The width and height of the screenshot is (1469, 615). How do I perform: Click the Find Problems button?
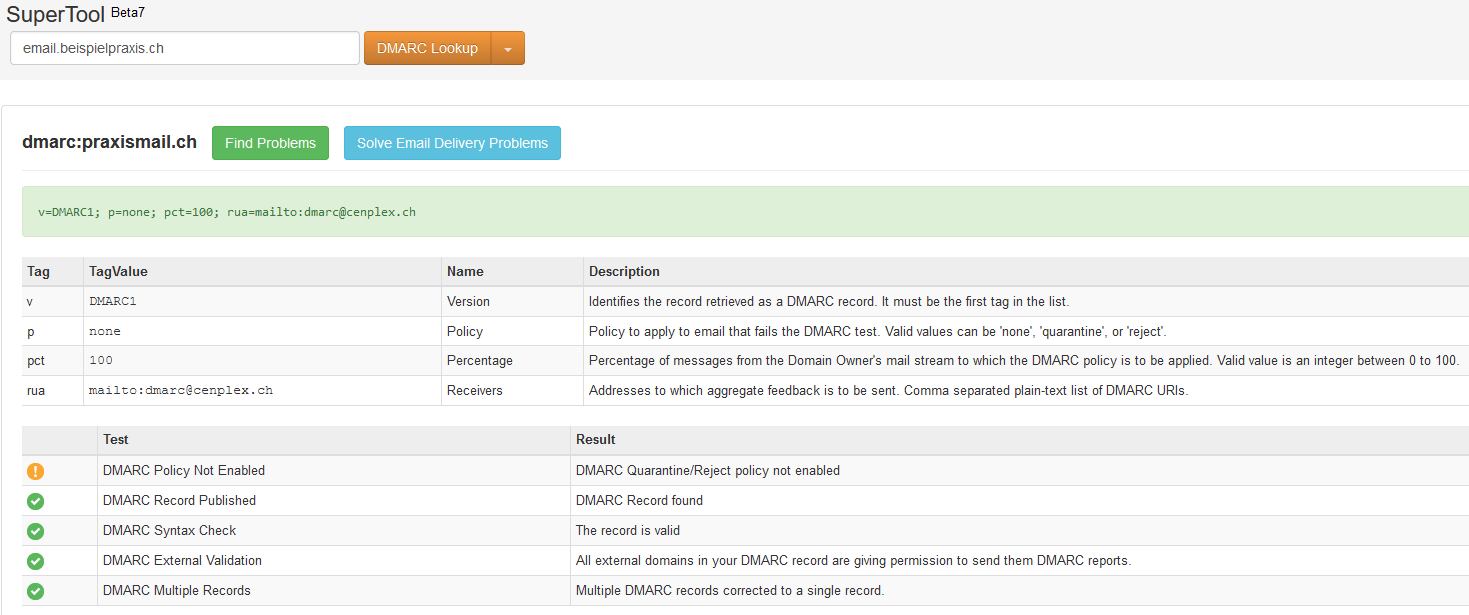click(270, 143)
